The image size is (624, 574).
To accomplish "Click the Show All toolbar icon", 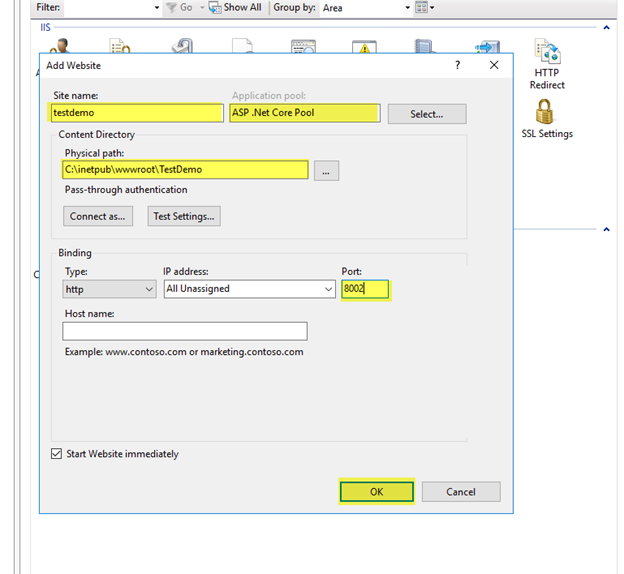I will (x=234, y=7).
